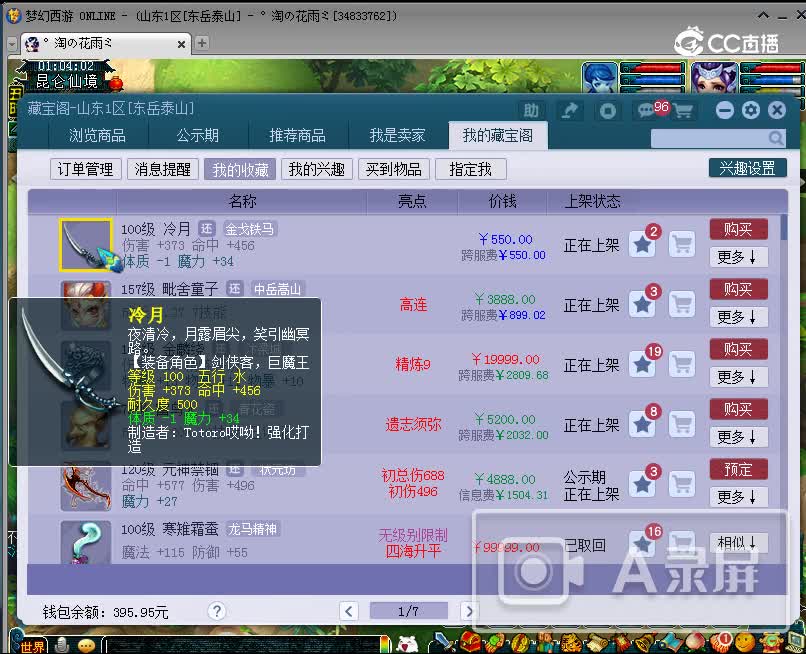Click the peach icon in bottom toolbar

click(x=694, y=643)
